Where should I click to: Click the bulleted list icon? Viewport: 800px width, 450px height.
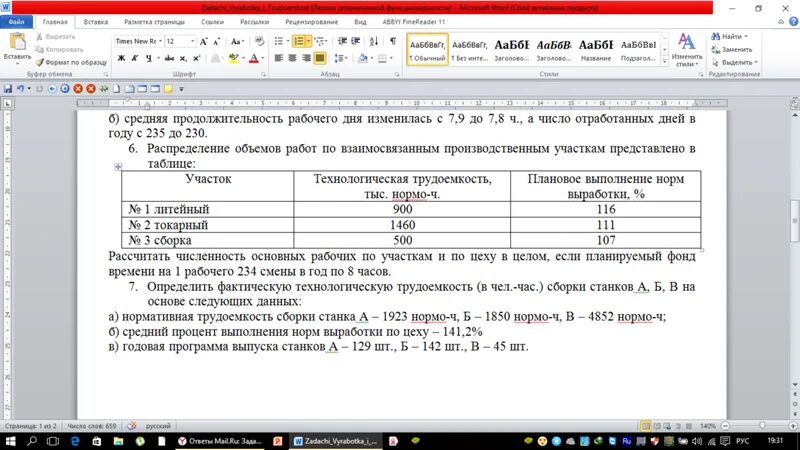279,41
